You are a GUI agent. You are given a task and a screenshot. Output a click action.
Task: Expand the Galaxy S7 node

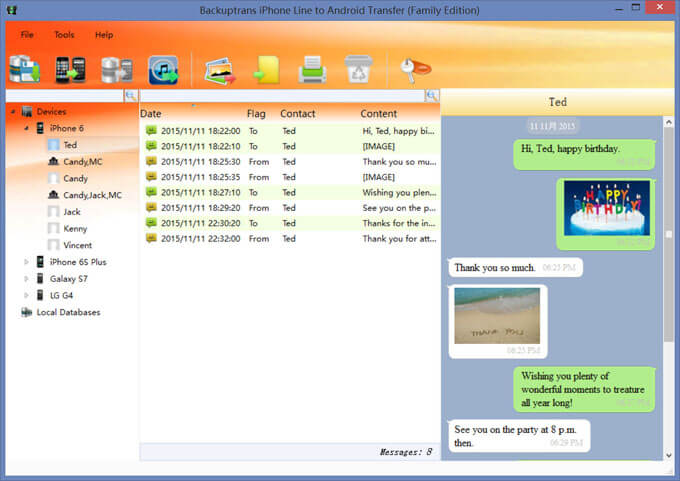[x=26, y=278]
